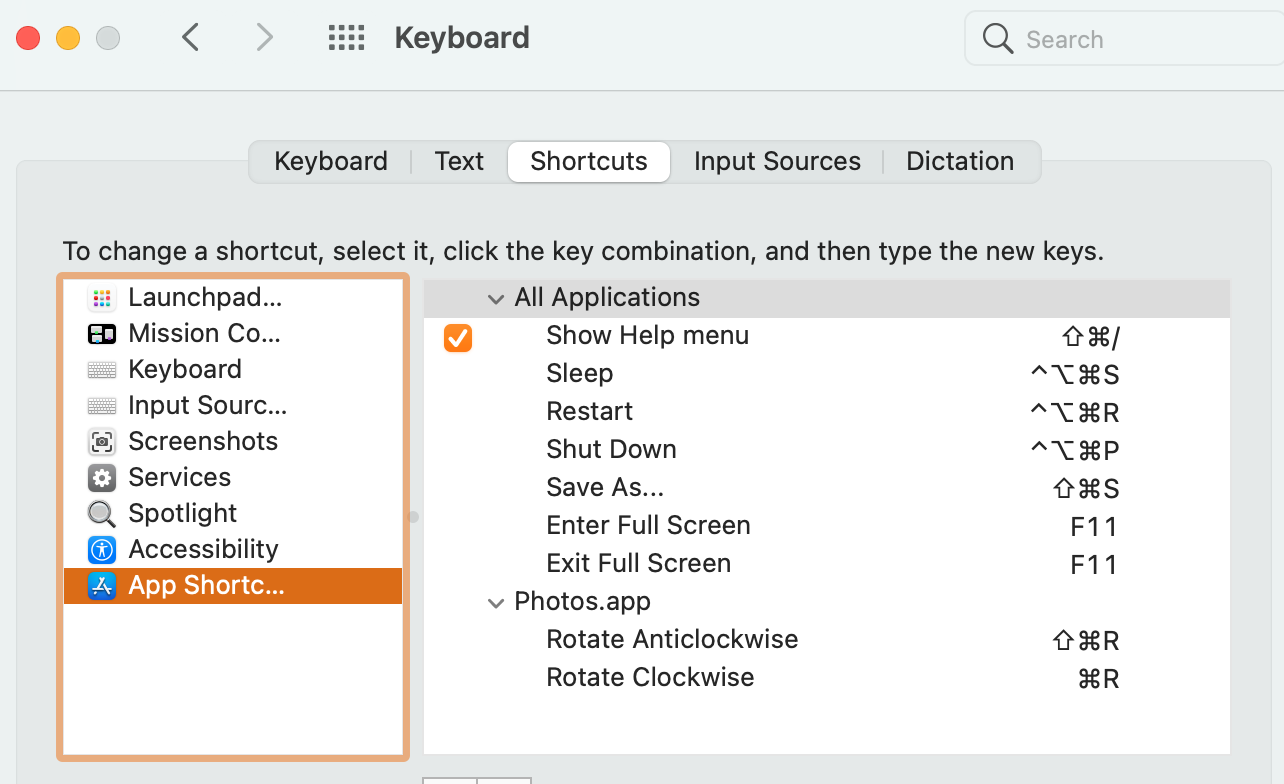Select the Mission Control icon
The width and height of the screenshot is (1284, 784).
coord(101,334)
